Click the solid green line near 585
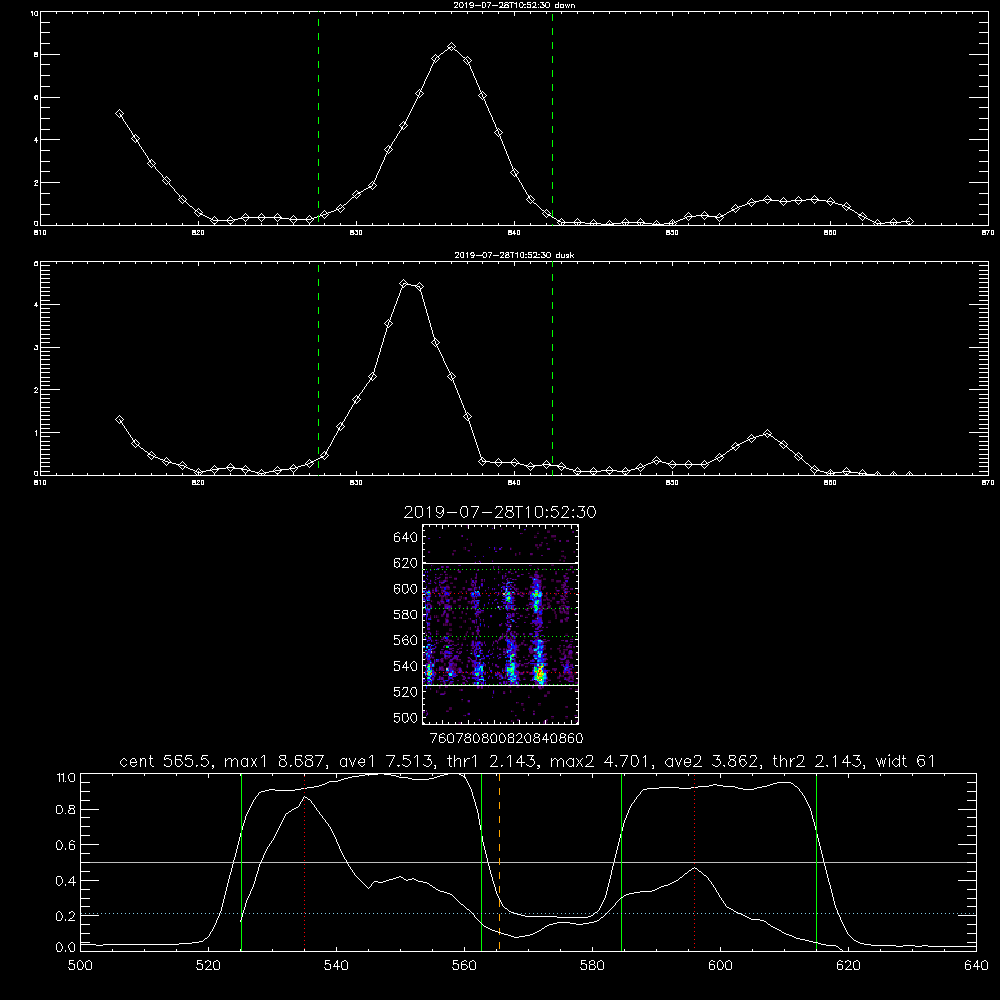Image resolution: width=1000 pixels, height=1000 pixels. [621, 862]
